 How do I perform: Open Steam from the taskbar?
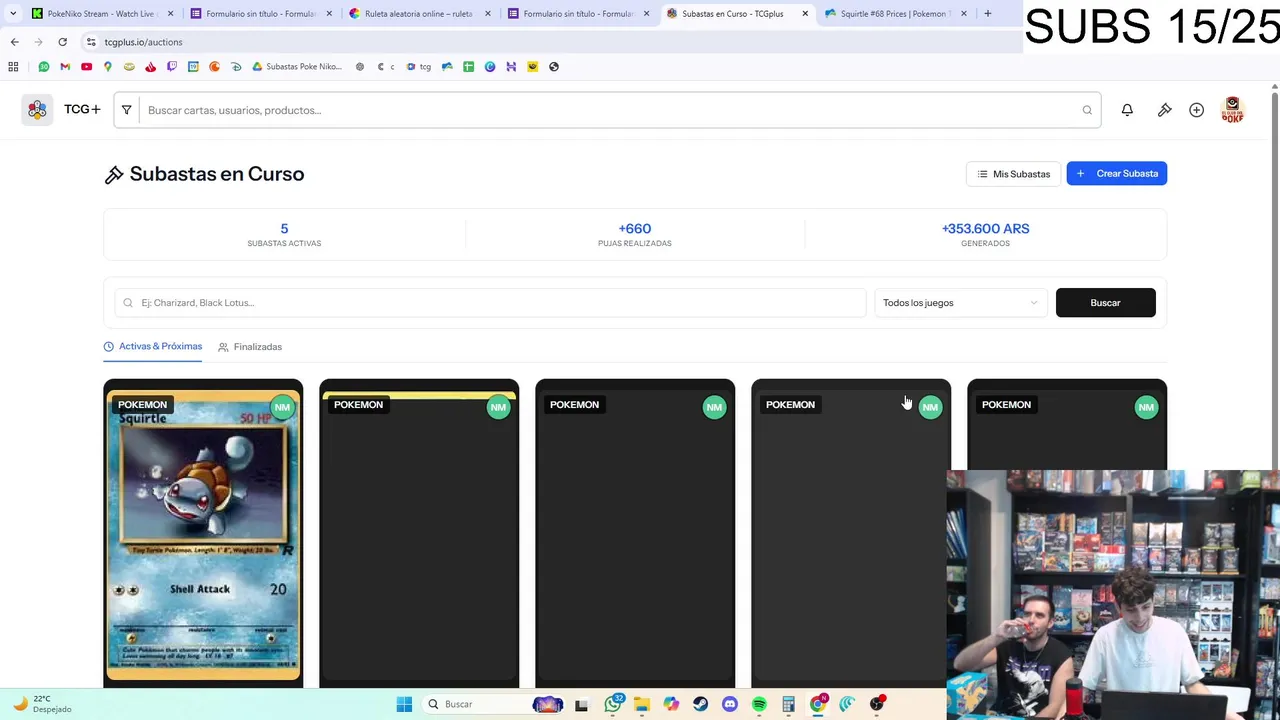(x=700, y=704)
